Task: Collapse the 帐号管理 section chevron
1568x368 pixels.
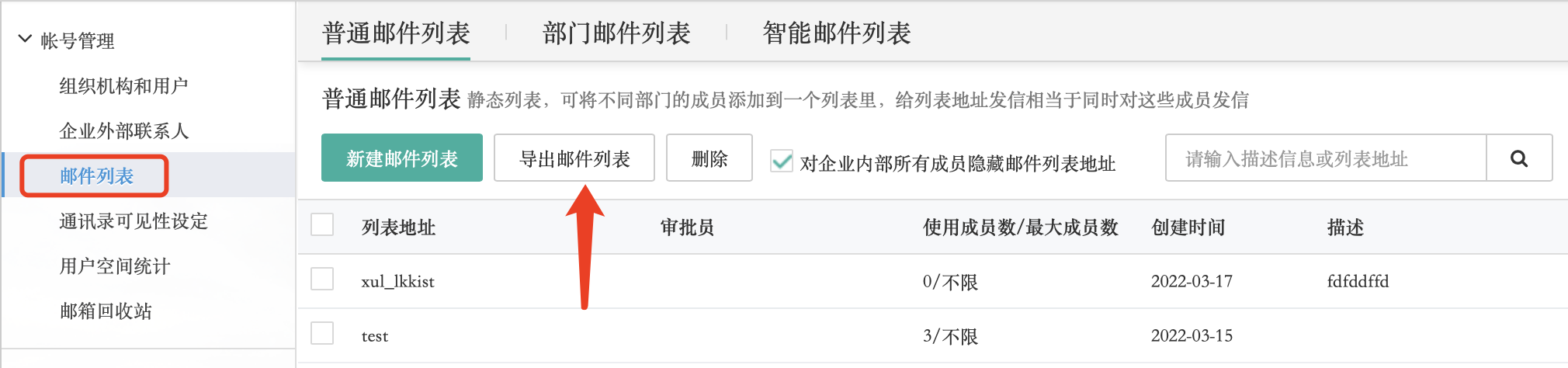Action: (25, 38)
